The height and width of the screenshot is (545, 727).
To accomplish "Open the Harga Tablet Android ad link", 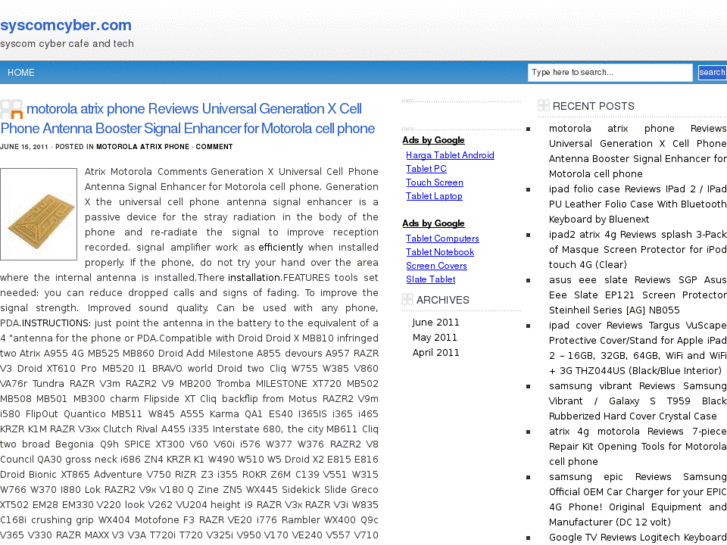I will coord(450,155).
